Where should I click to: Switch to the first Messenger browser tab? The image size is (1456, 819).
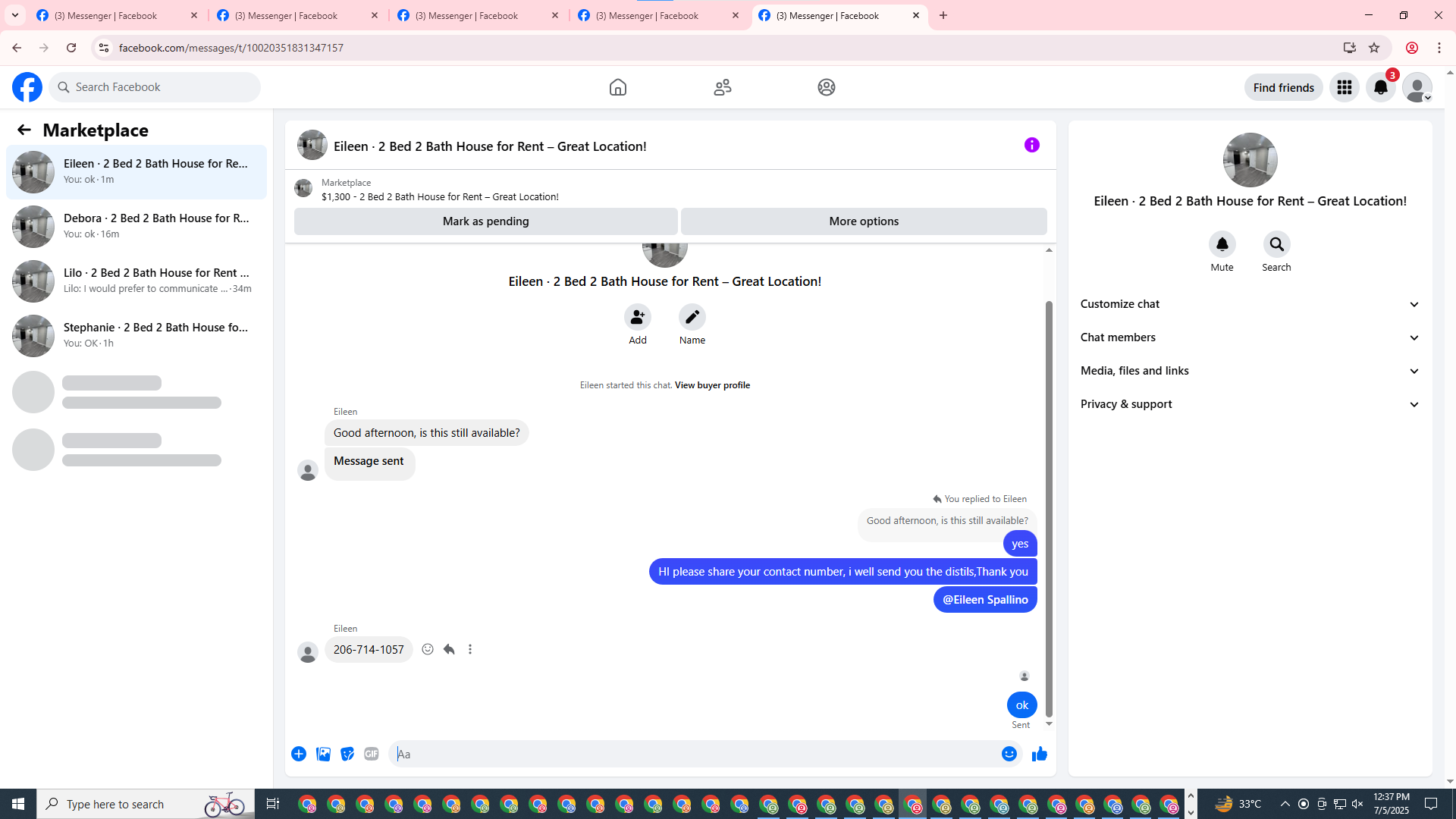(x=106, y=15)
